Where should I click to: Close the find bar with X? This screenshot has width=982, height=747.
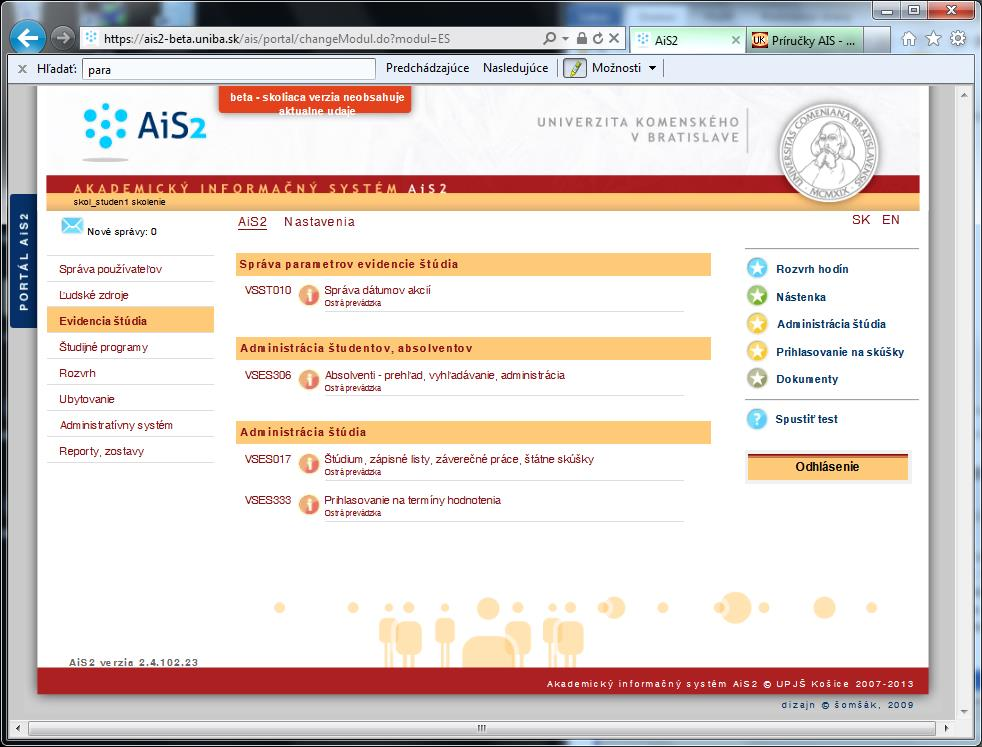22,69
